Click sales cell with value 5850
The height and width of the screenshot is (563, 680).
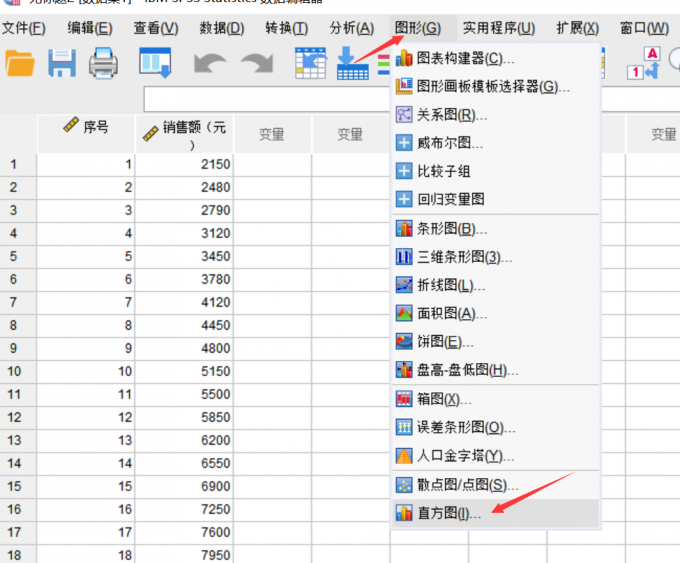(184, 417)
